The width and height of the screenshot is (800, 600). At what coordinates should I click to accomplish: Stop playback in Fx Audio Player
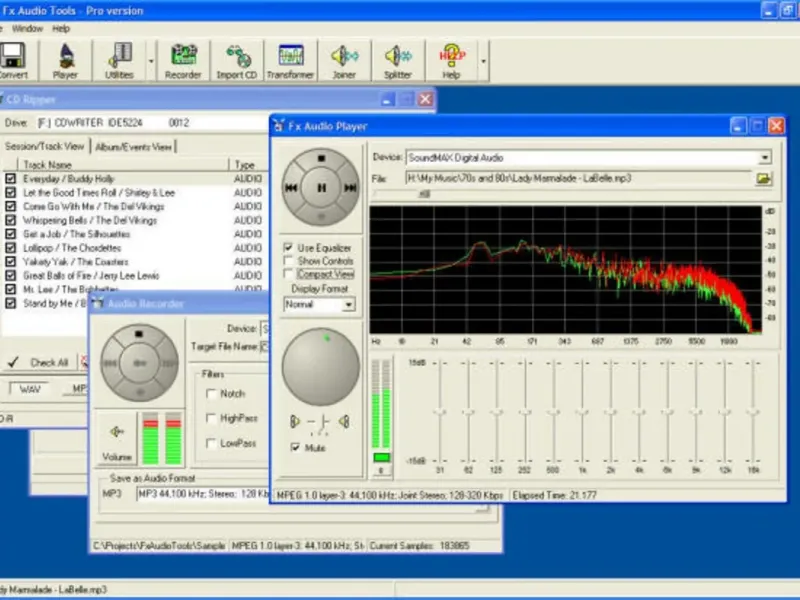click(x=321, y=158)
